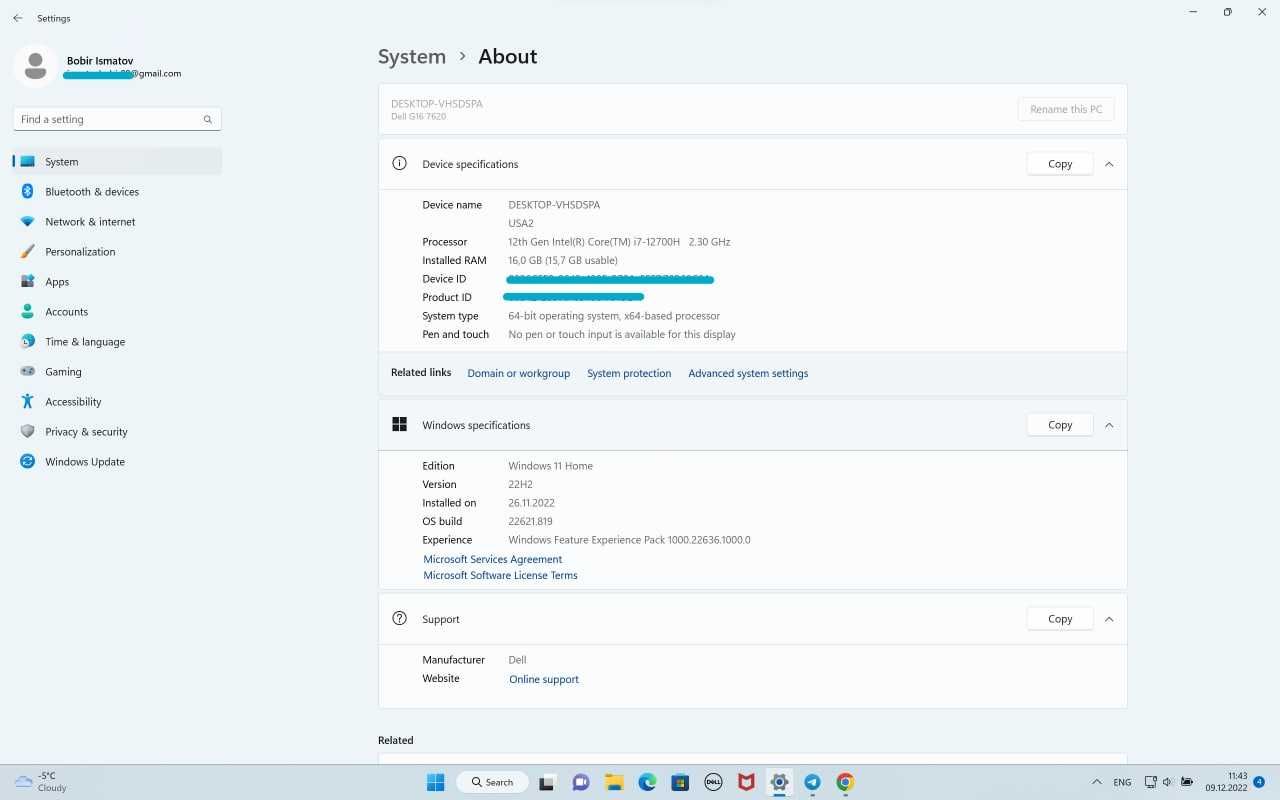Launch Google Chrome from taskbar

pos(845,782)
